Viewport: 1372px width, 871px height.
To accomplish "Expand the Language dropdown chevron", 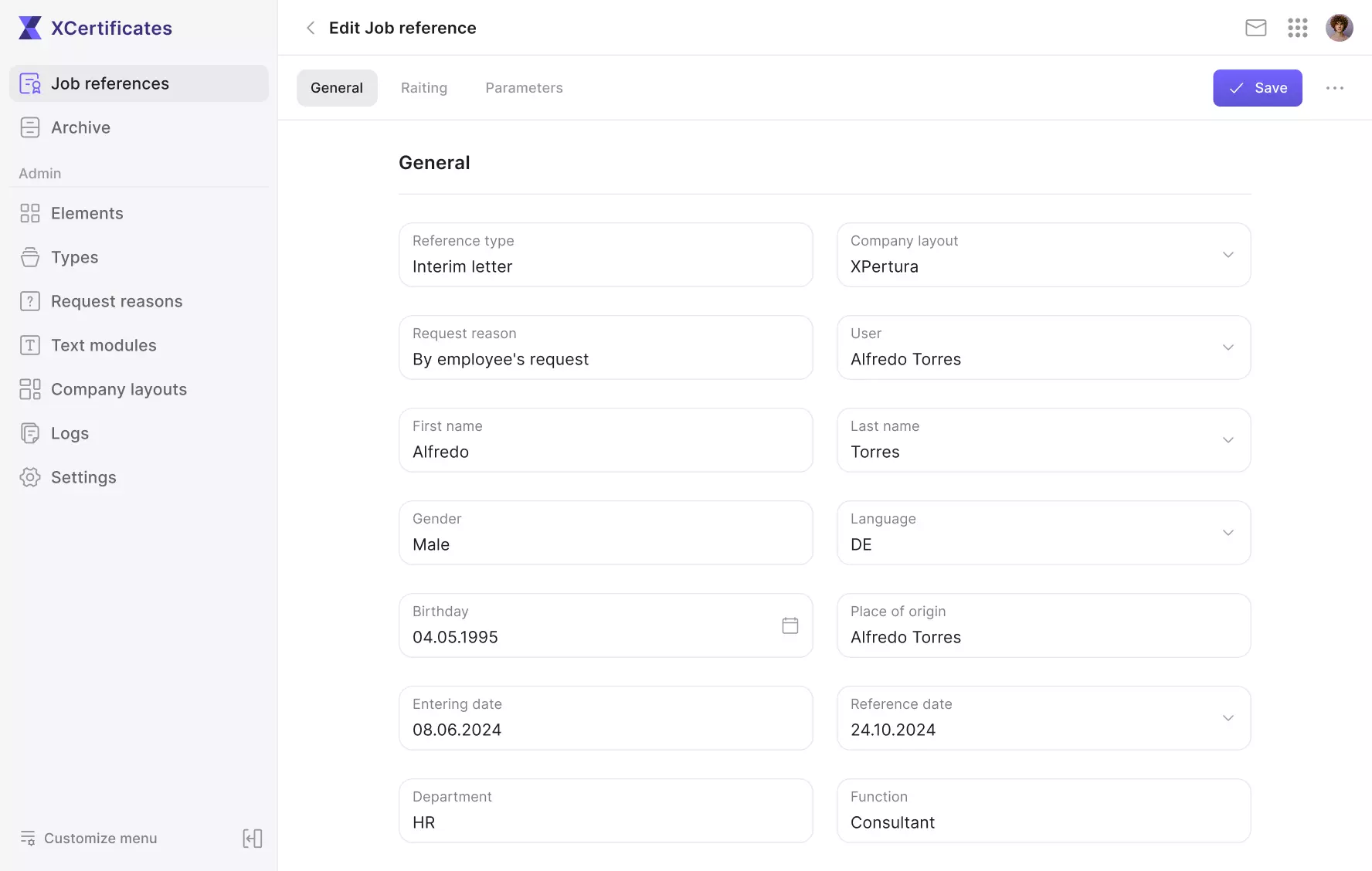I will coord(1228,533).
